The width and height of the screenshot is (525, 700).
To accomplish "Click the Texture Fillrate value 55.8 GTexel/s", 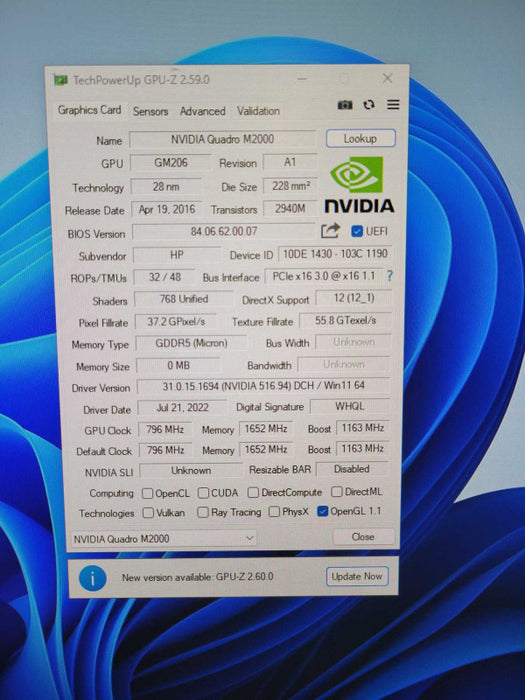I will click(346, 321).
